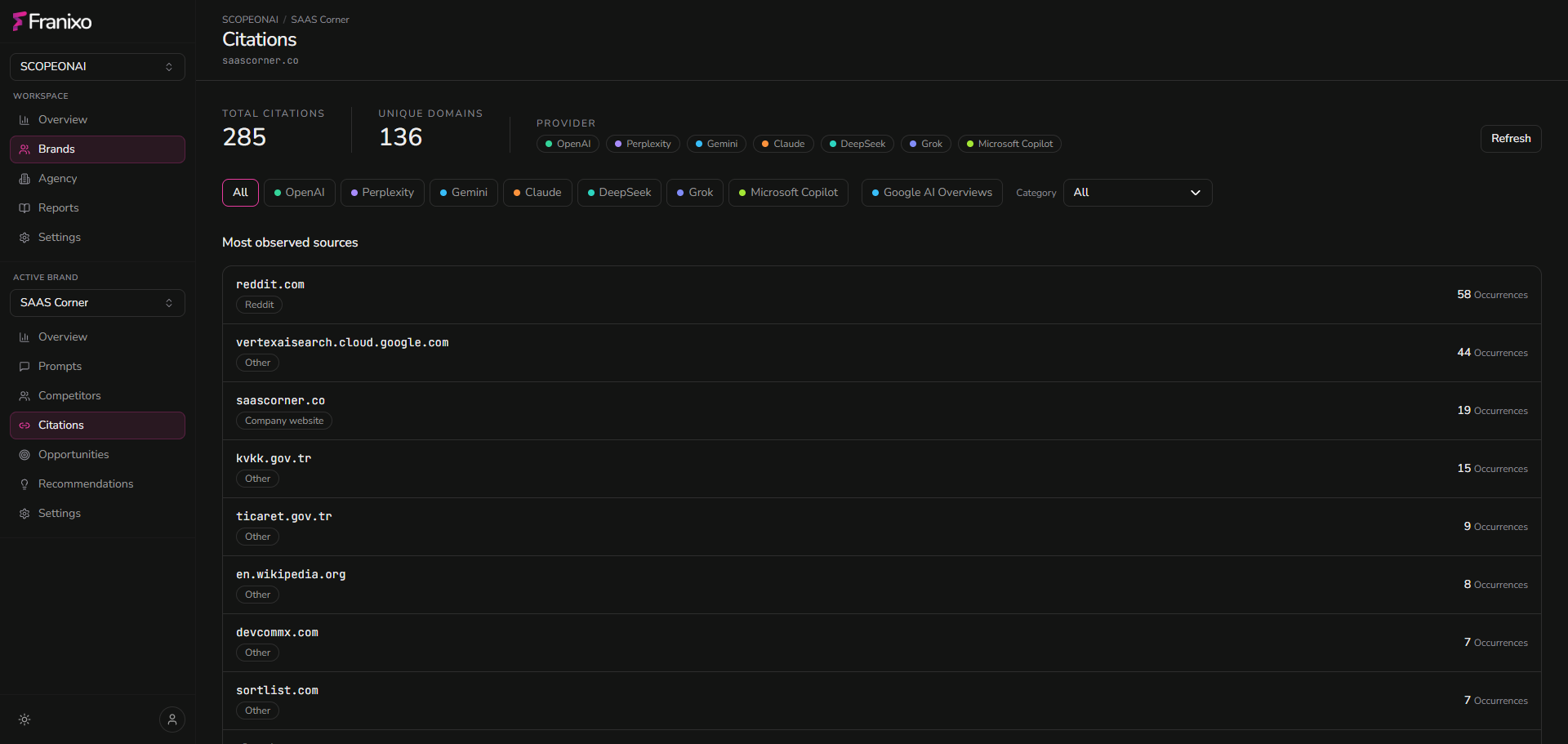Click the Opportunities target icon

[24, 455]
